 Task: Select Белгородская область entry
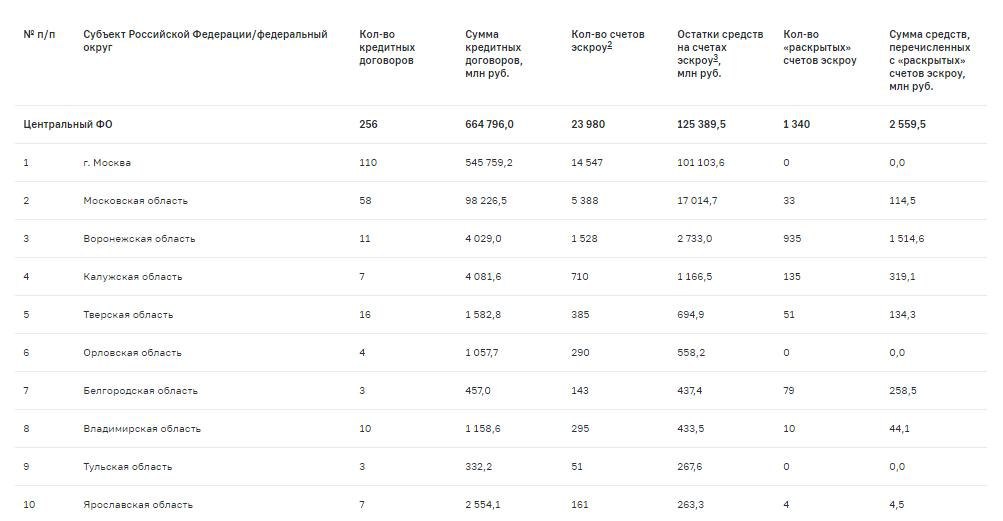pyautogui.click(x=140, y=390)
